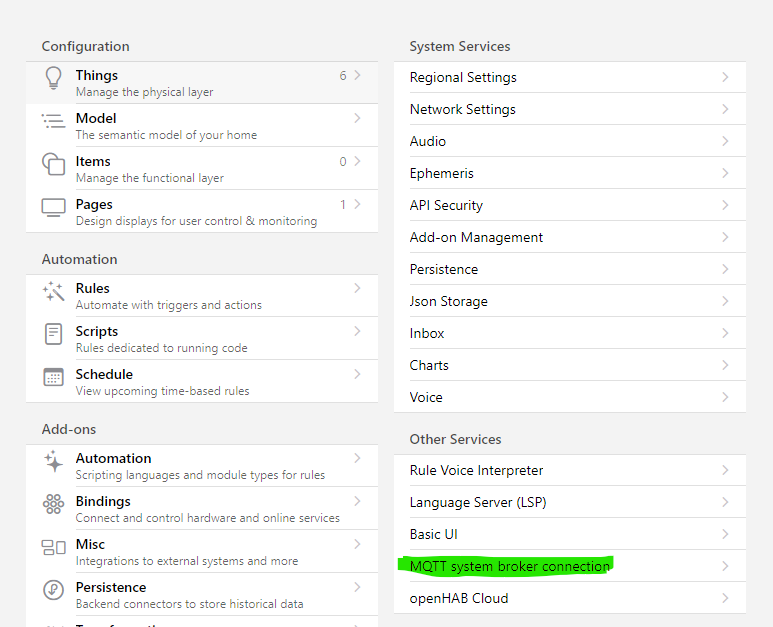Click the Persistence add-ons icon

[x=53, y=591]
